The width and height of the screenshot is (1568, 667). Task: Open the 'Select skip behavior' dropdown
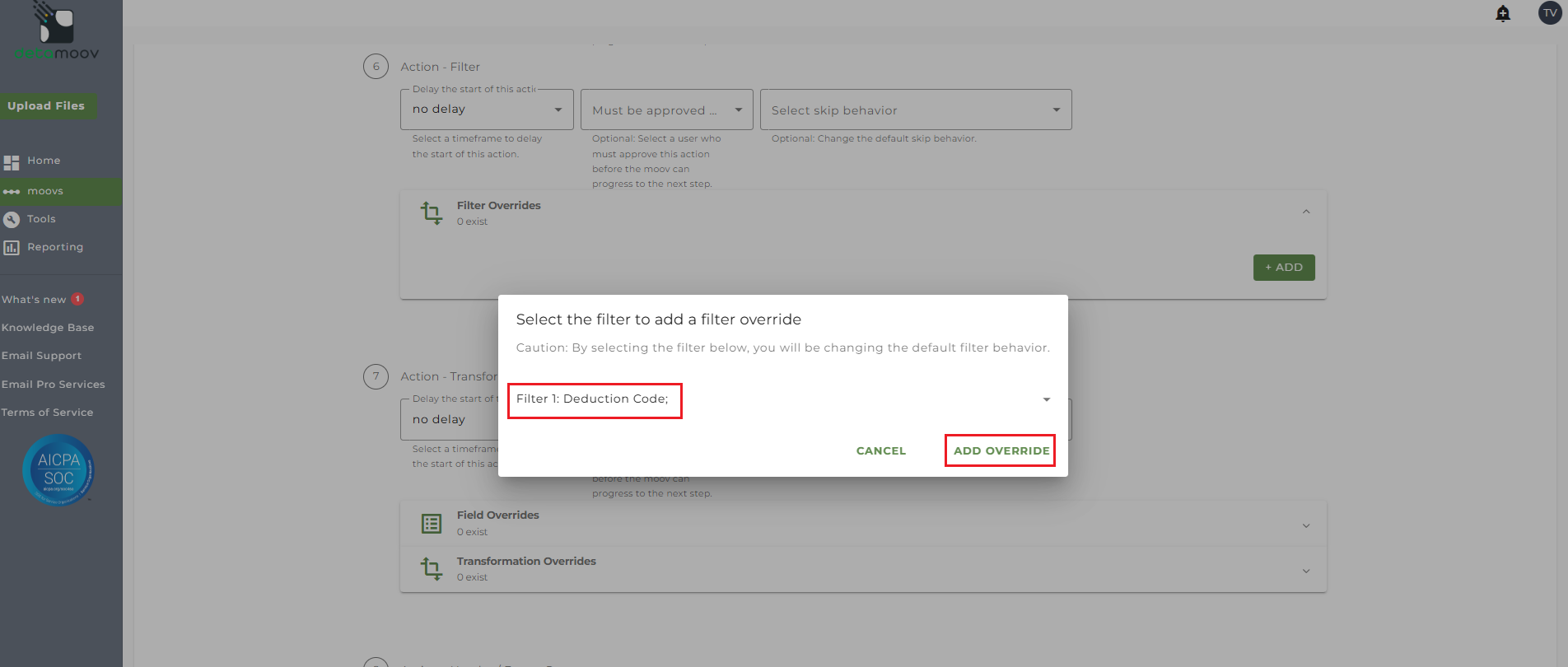(x=915, y=110)
